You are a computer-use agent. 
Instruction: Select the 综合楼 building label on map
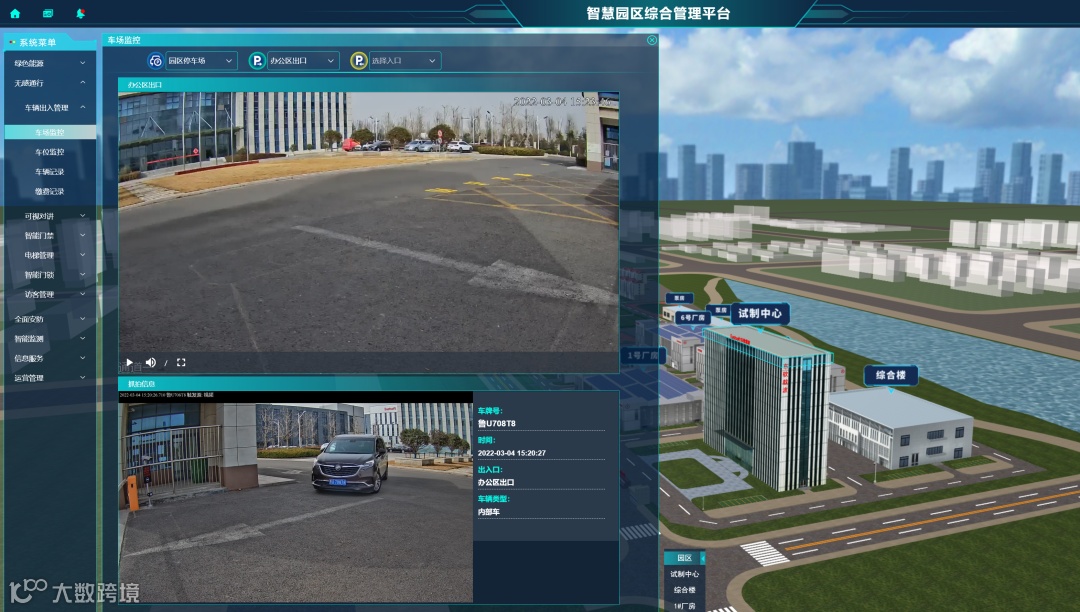click(x=891, y=375)
